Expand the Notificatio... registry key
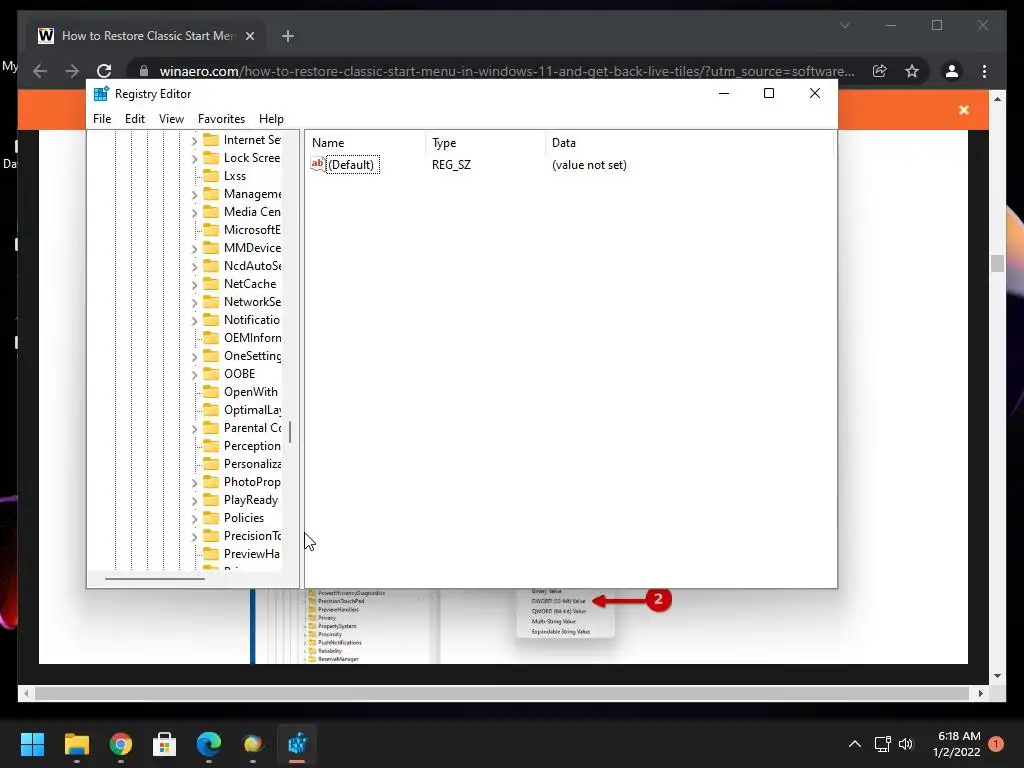Screen dimensions: 1024x768 (x=194, y=321)
